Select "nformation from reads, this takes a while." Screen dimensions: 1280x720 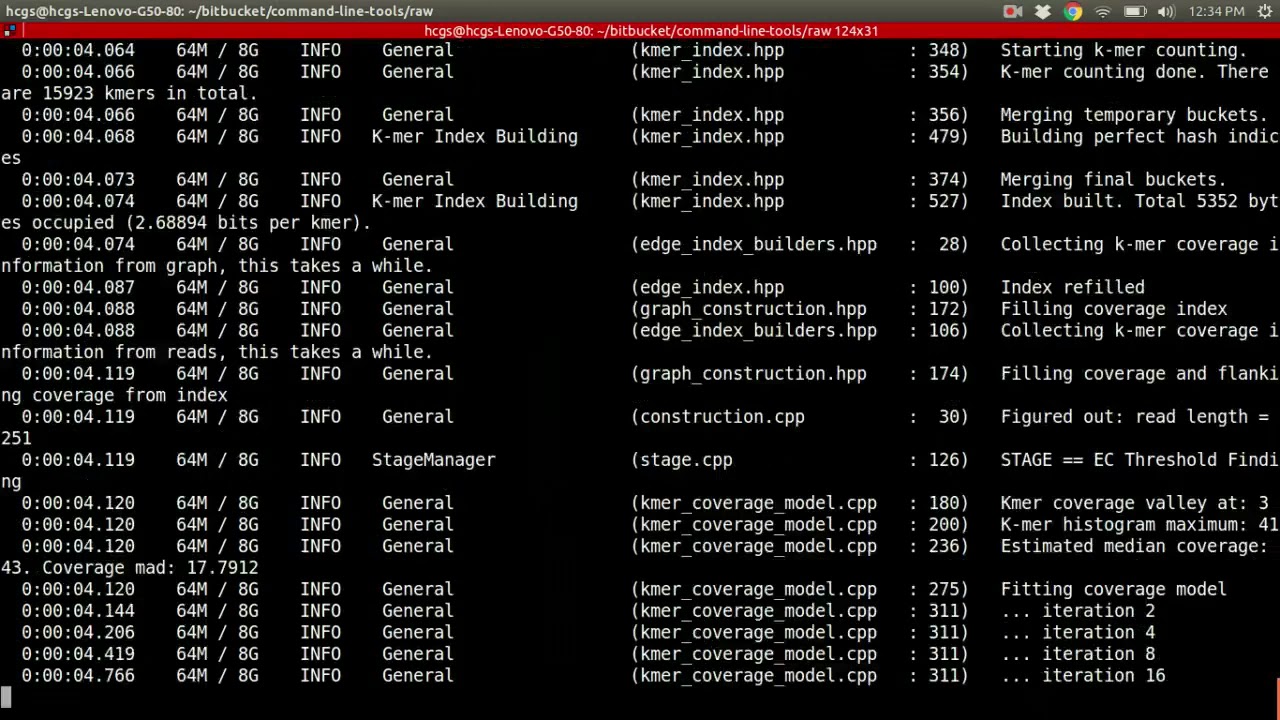click(x=217, y=352)
